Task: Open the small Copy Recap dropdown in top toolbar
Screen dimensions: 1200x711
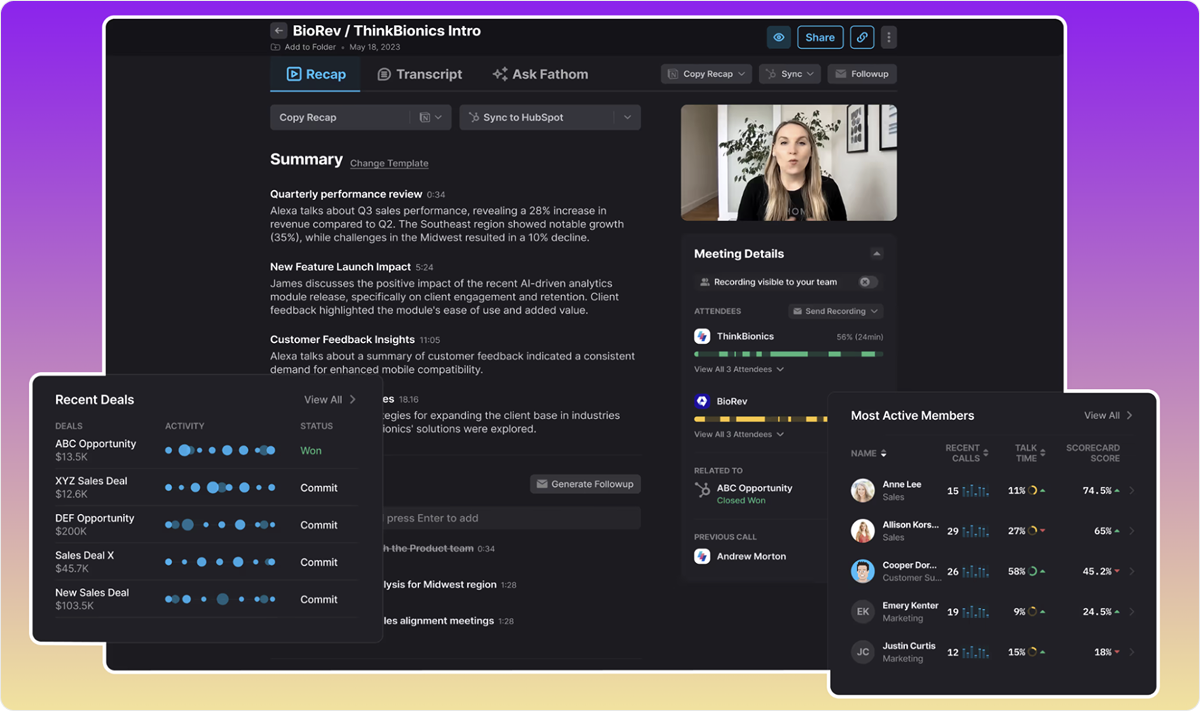Action: pos(707,74)
